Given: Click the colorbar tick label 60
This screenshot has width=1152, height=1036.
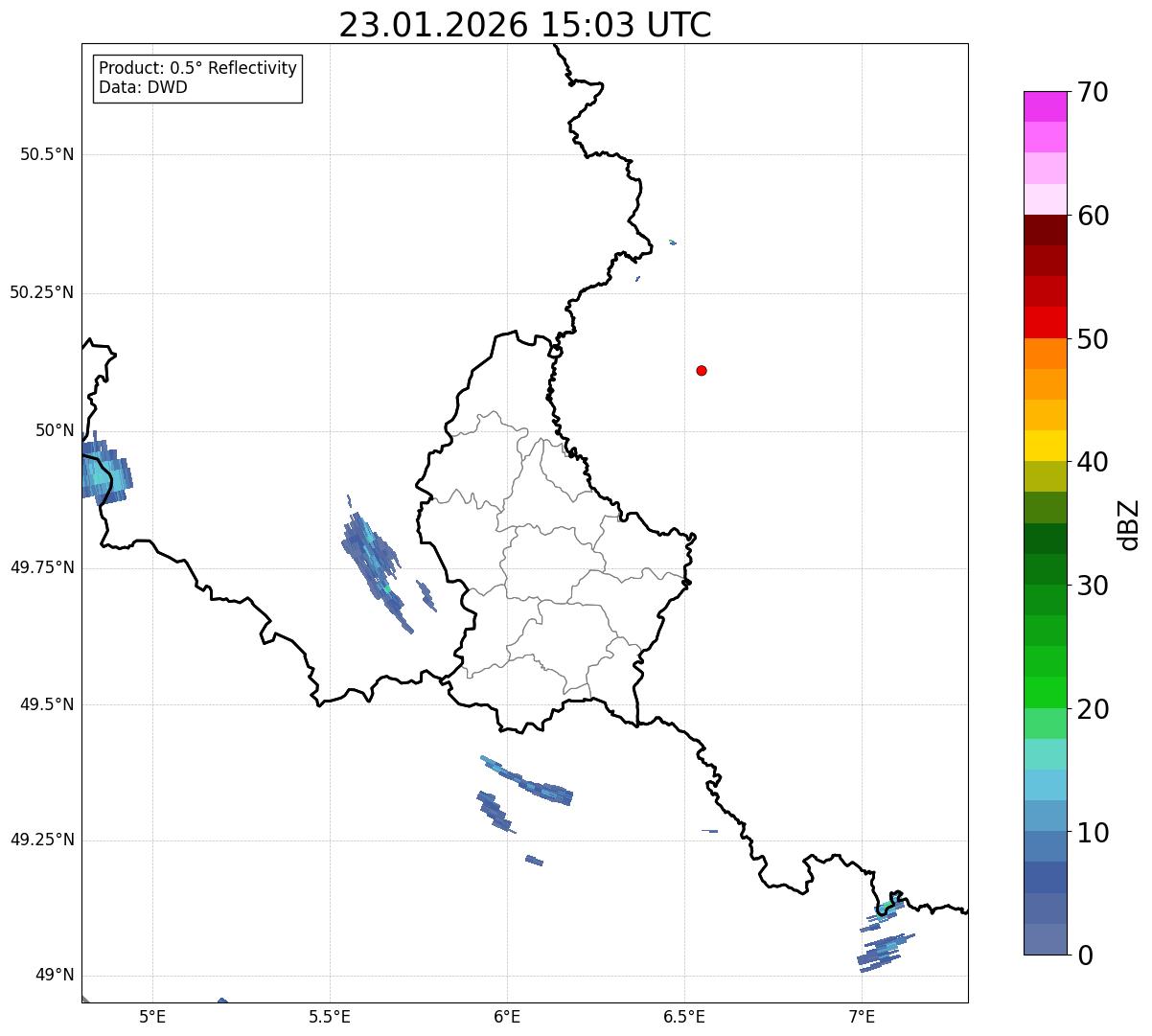Looking at the screenshot, I should click(1093, 216).
